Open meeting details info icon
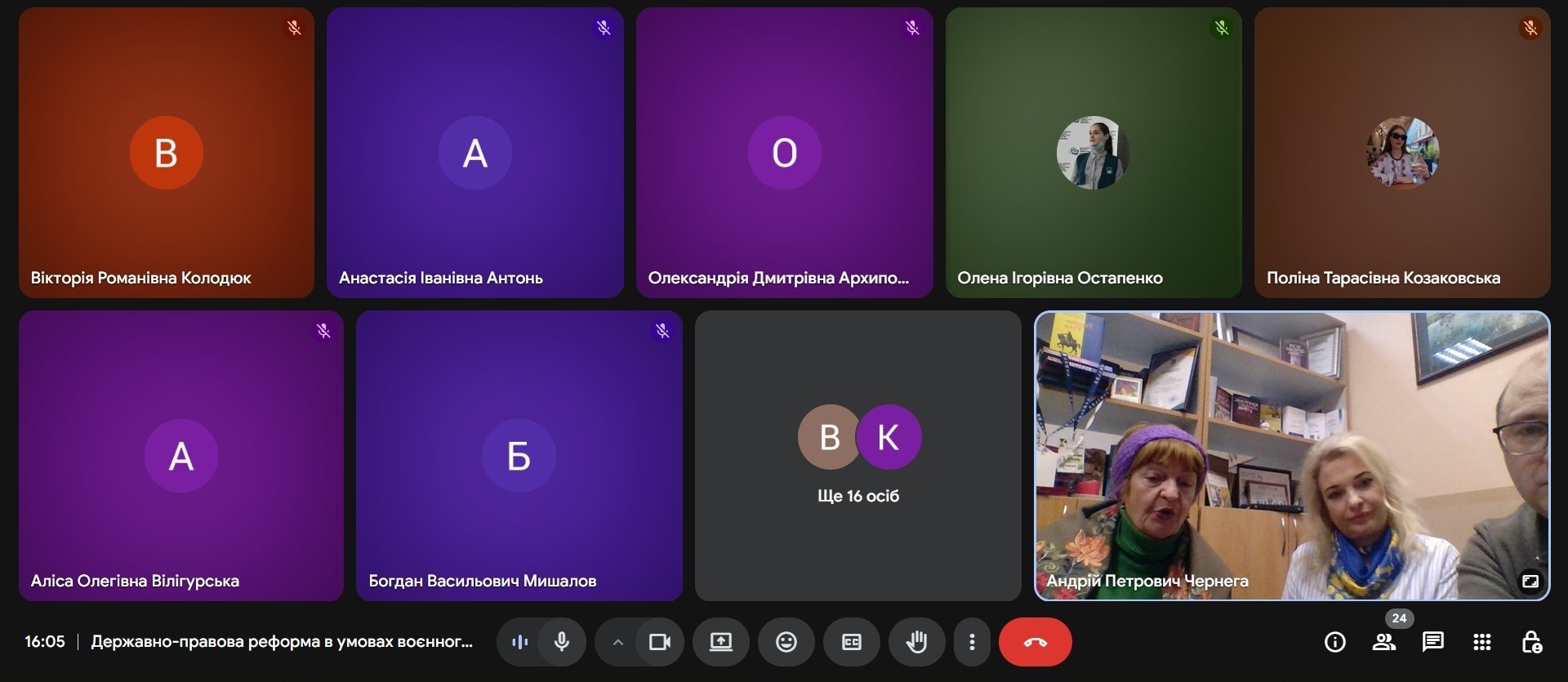Viewport: 1568px width, 682px height. pos(1334,642)
